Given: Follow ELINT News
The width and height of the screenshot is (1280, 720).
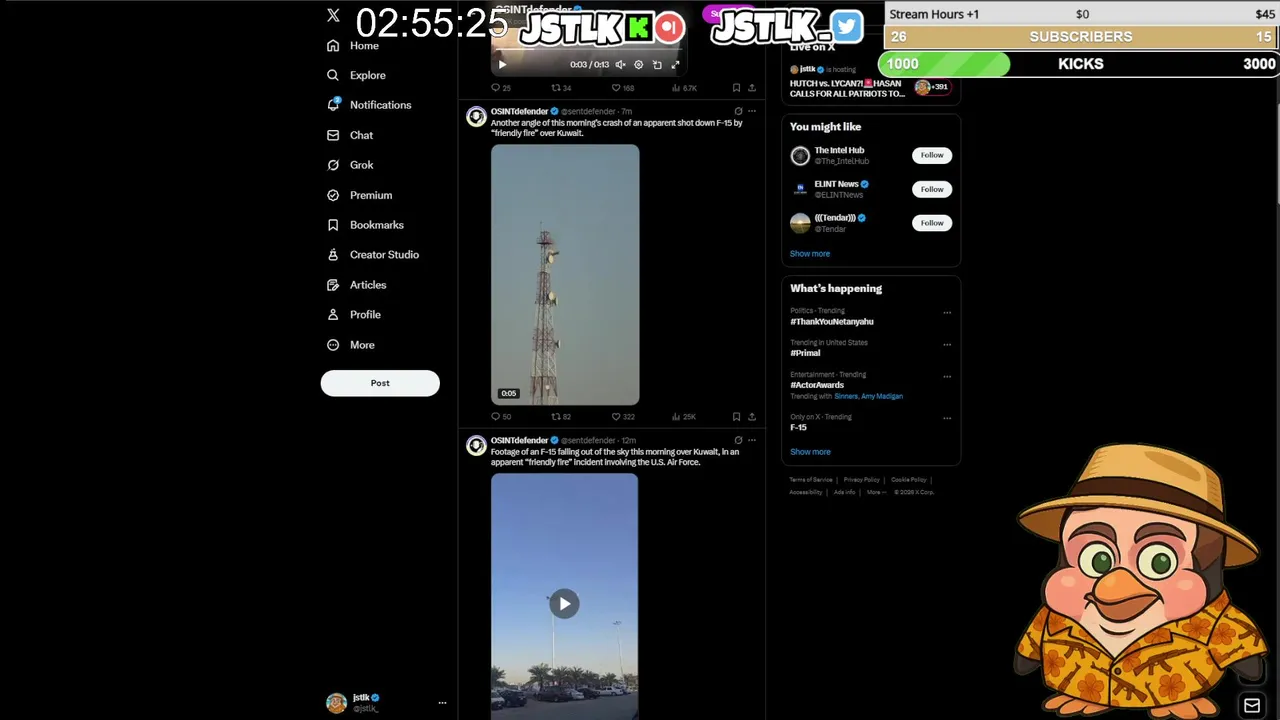Looking at the screenshot, I should (932, 189).
